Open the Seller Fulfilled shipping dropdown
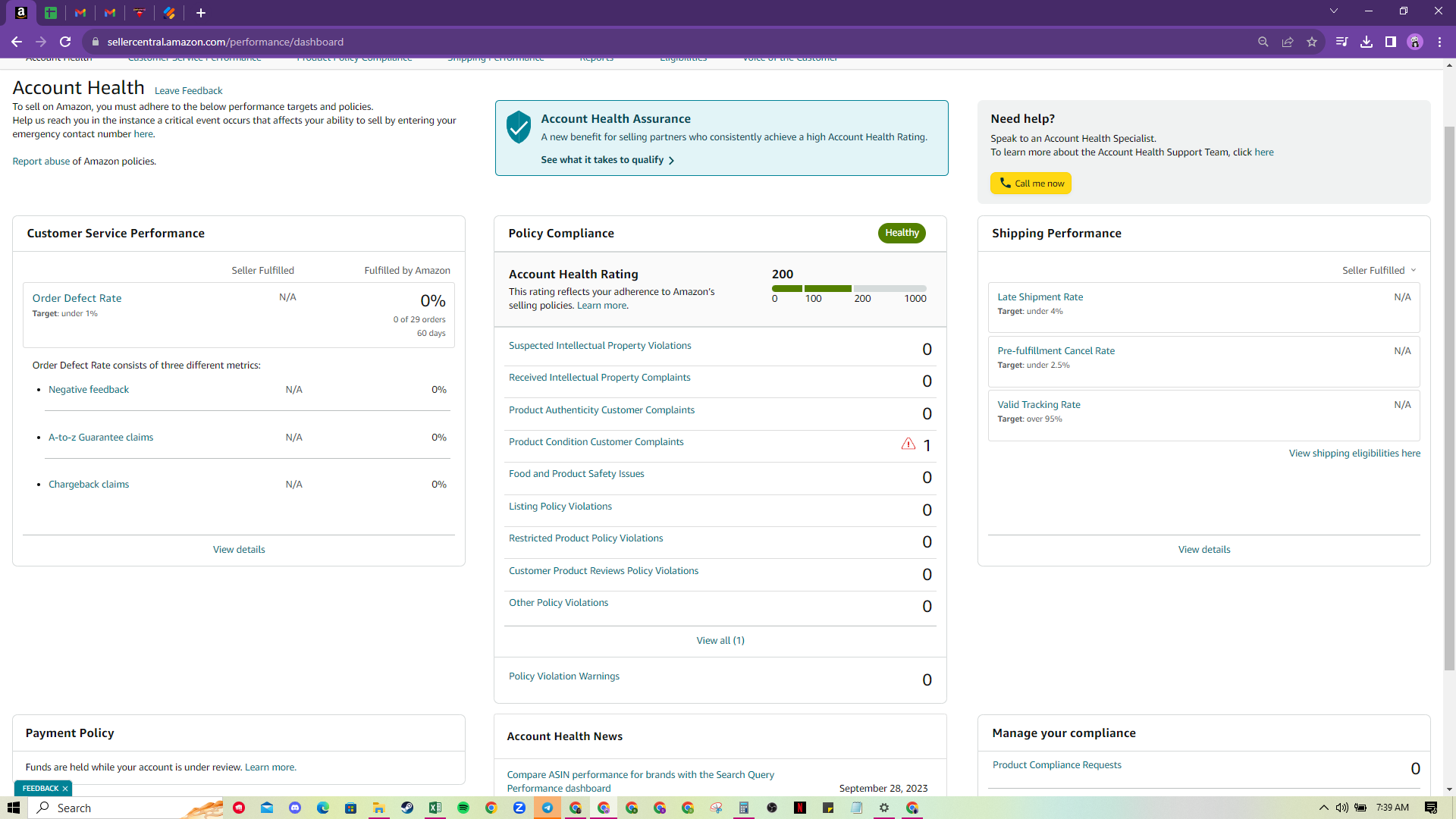 pyautogui.click(x=1379, y=271)
